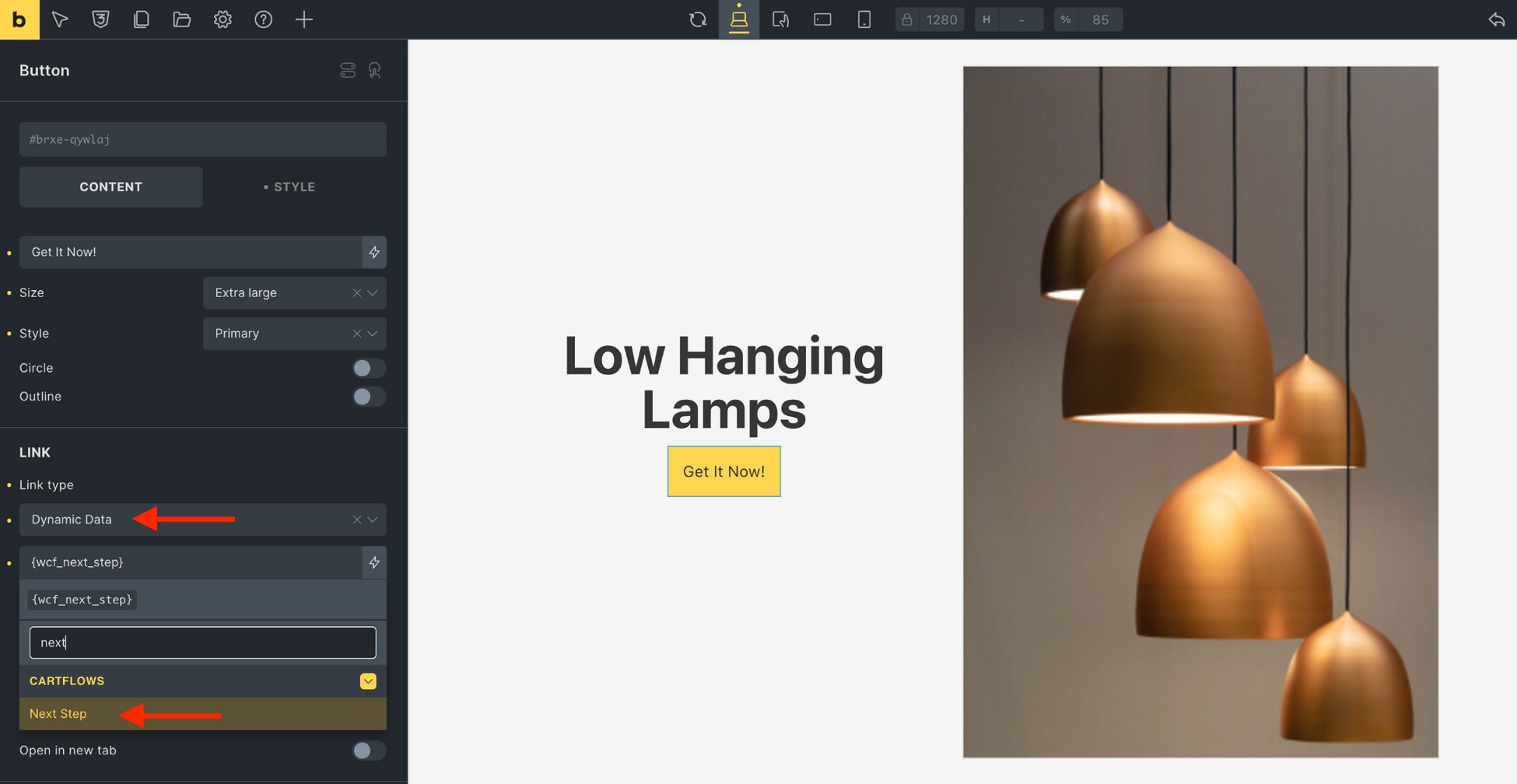1517x784 pixels.
Task: Toggle the Circle switch
Action: click(369, 368)
